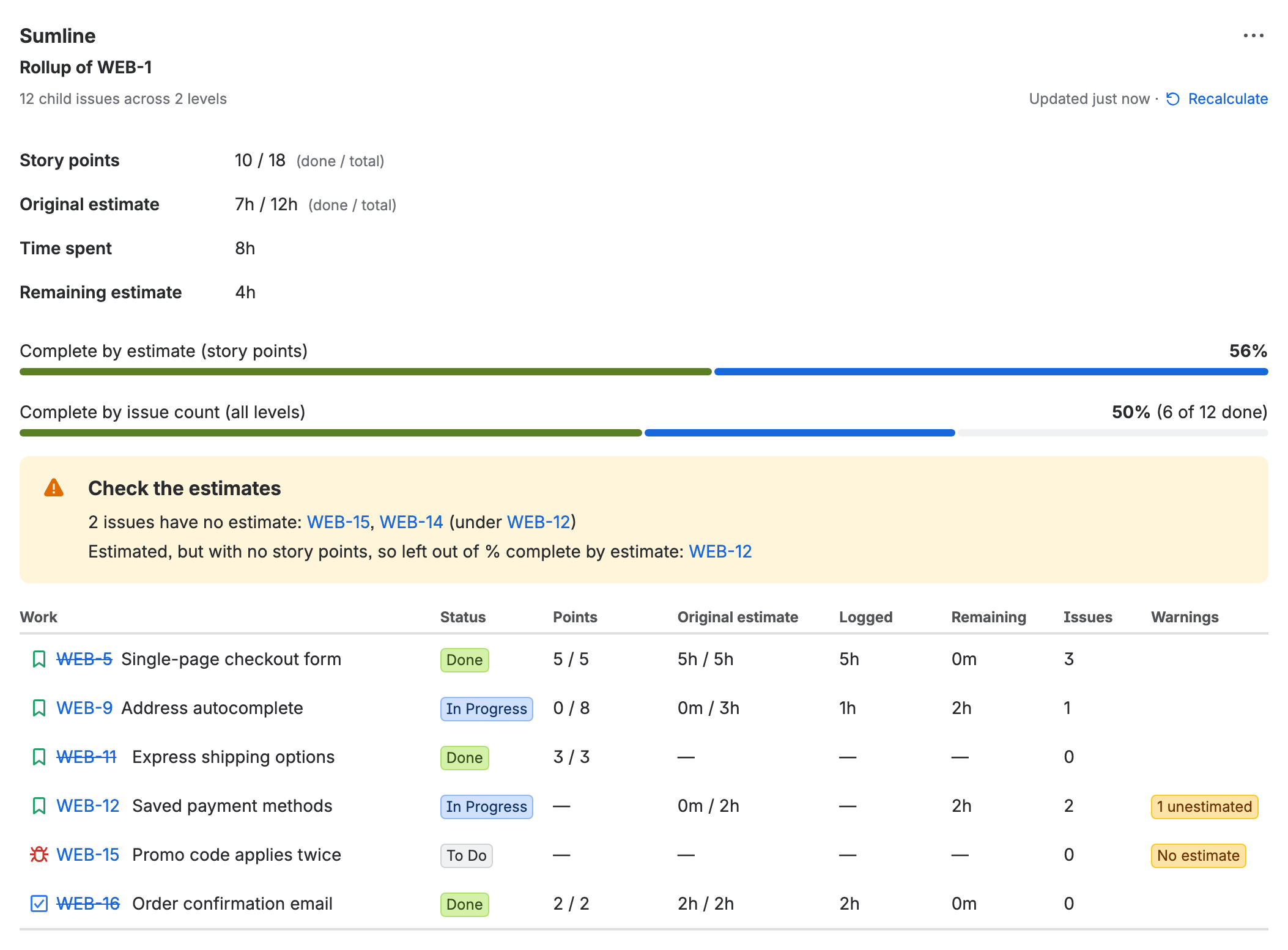1288x950 pixels.
Task: Click the 'Sumline' app title
Action: (x=57, y=36)
